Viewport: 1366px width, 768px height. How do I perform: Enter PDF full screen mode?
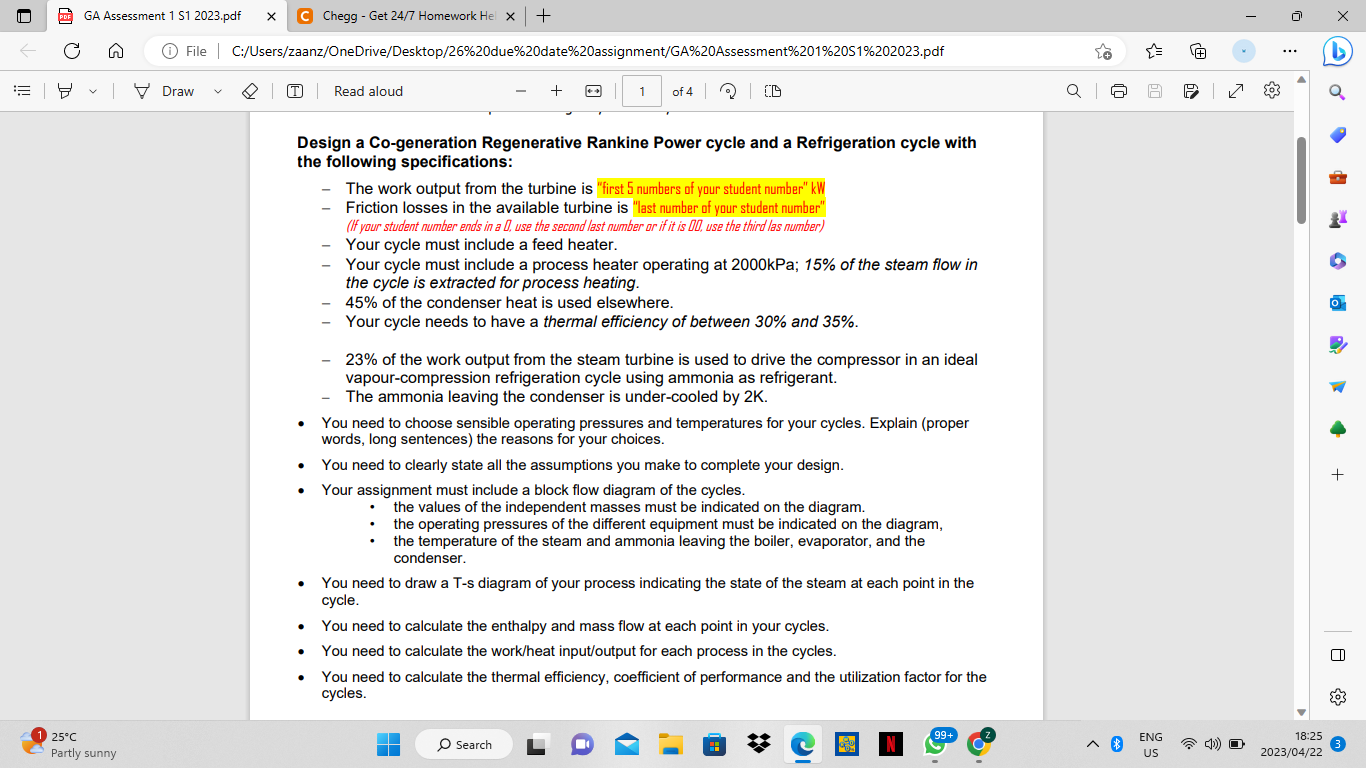pyautogui.click(x=1236, y=91)
